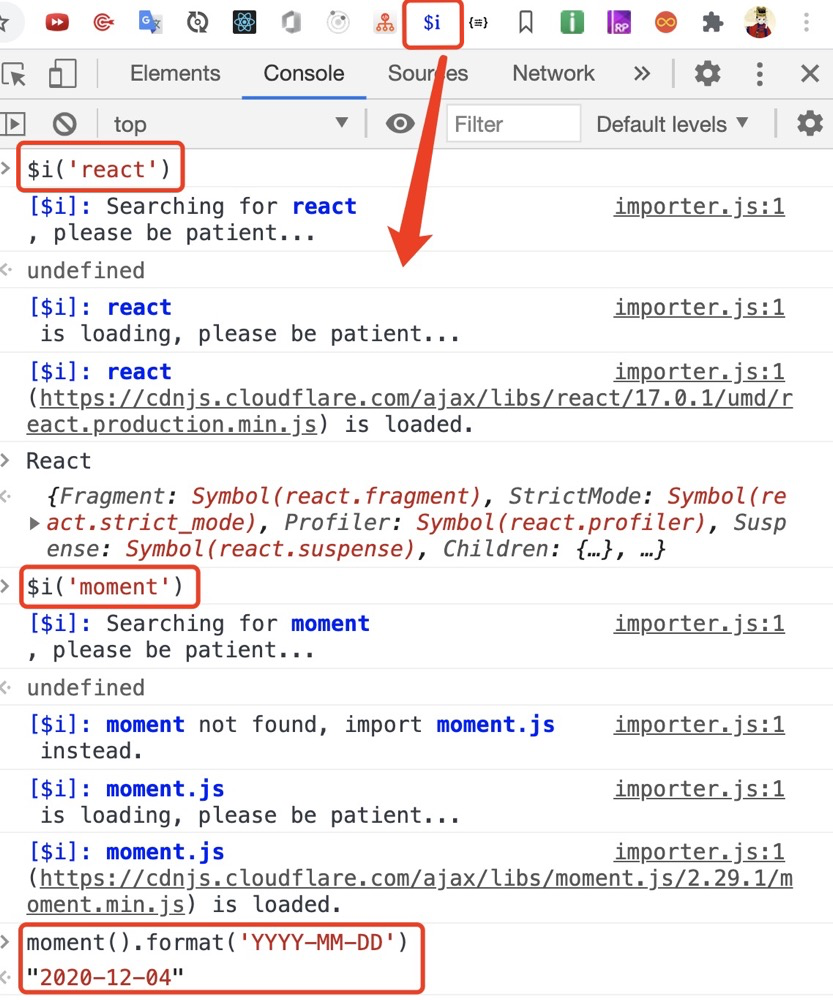Viewport: 833px width, 1000px height.
Task: Click the curly braces JSON extension icon
Action: (478, 22)
